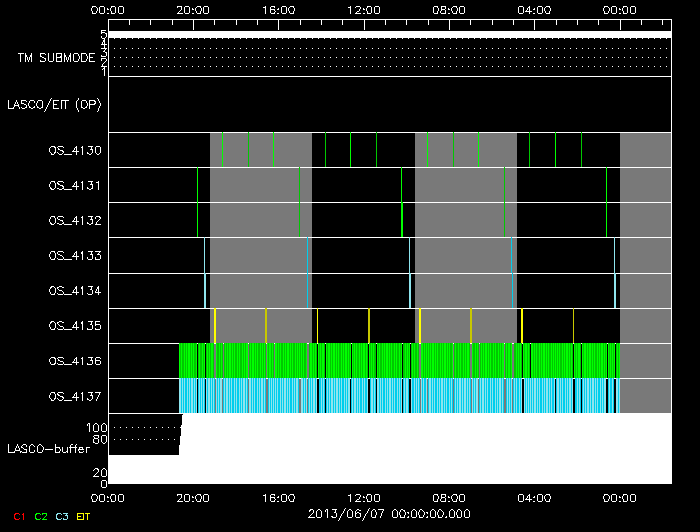
Task: Click the cyan C3 legend entry
Action: [x=62, y=516]
